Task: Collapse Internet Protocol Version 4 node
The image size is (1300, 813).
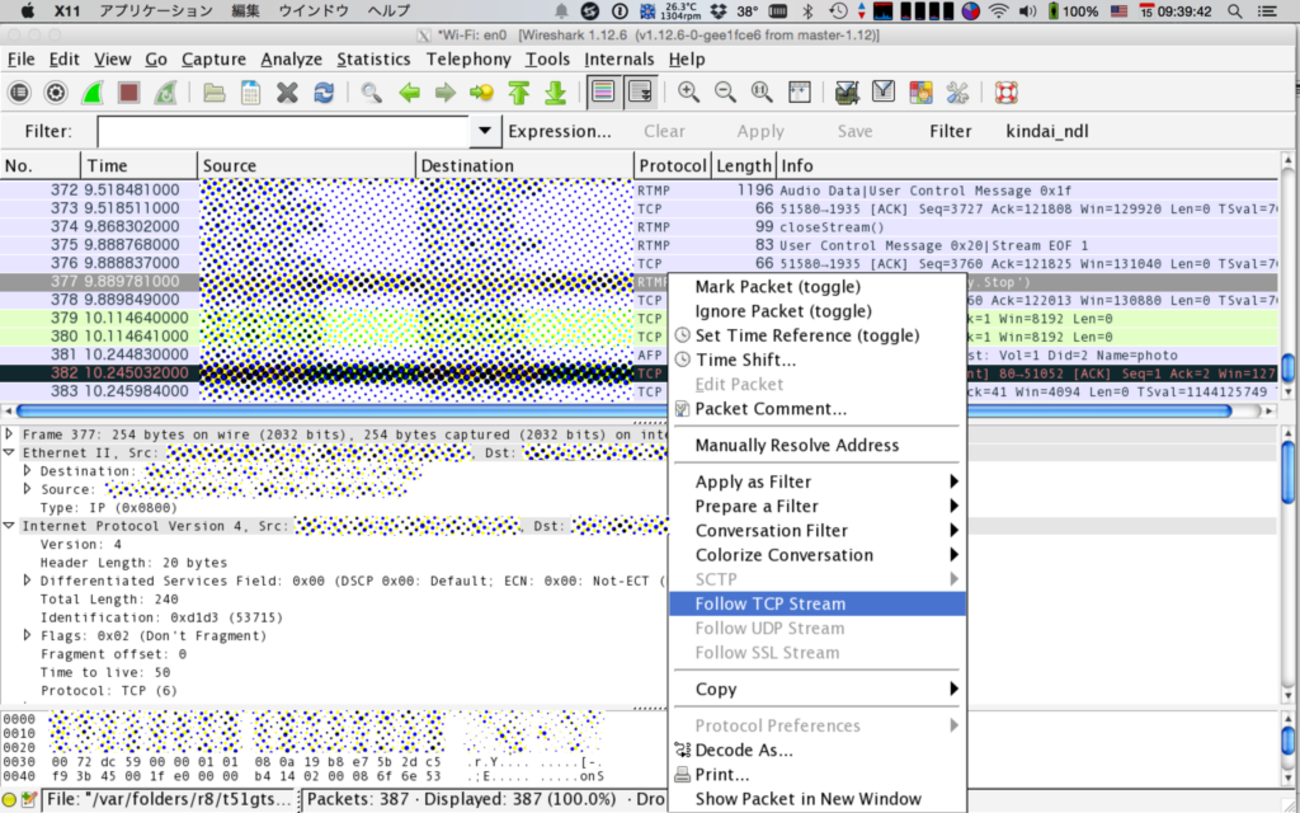Action: 9,526
